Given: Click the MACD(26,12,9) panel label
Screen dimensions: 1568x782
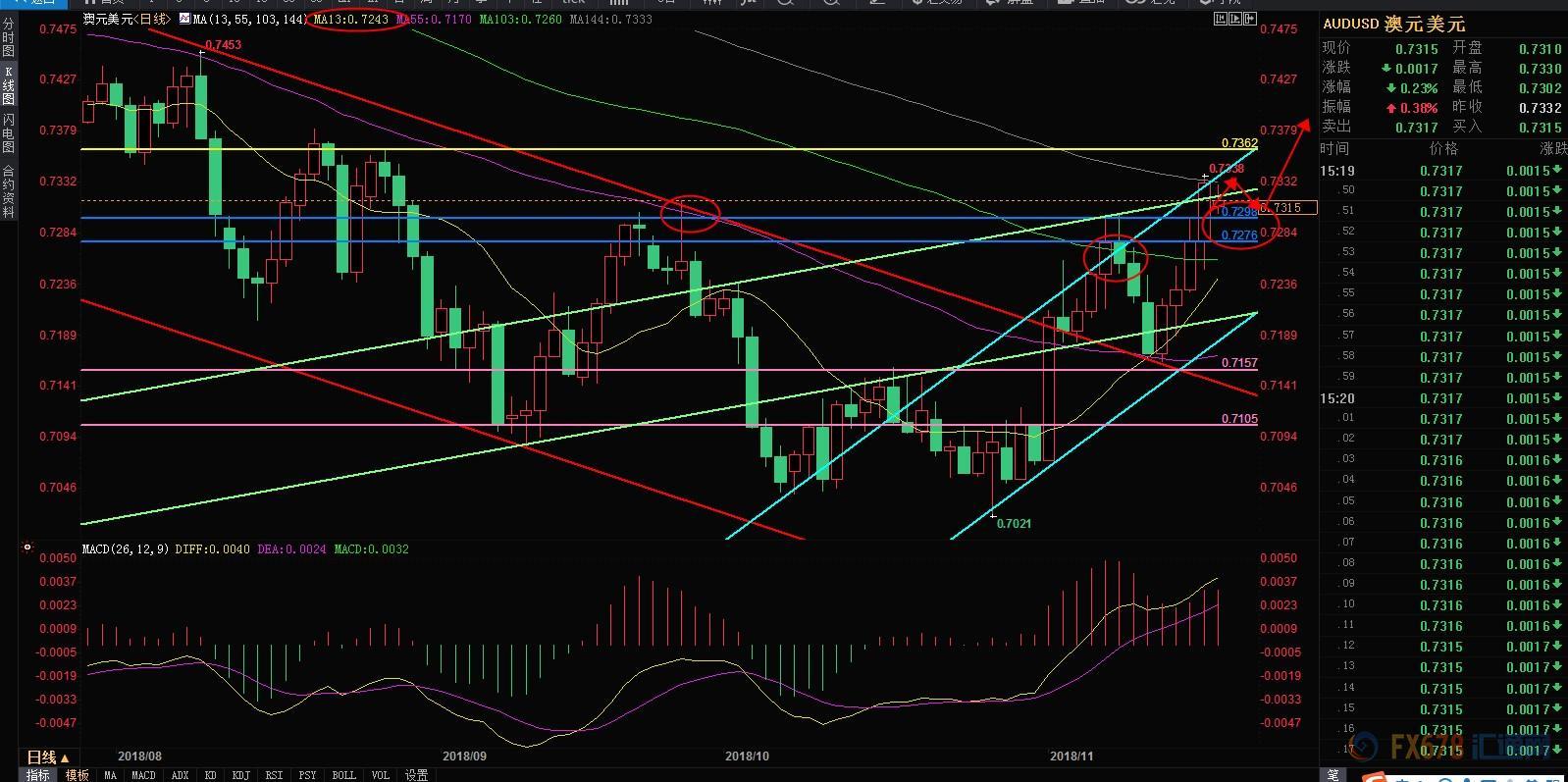Looking at the screenshot, I should pos(124,548).
